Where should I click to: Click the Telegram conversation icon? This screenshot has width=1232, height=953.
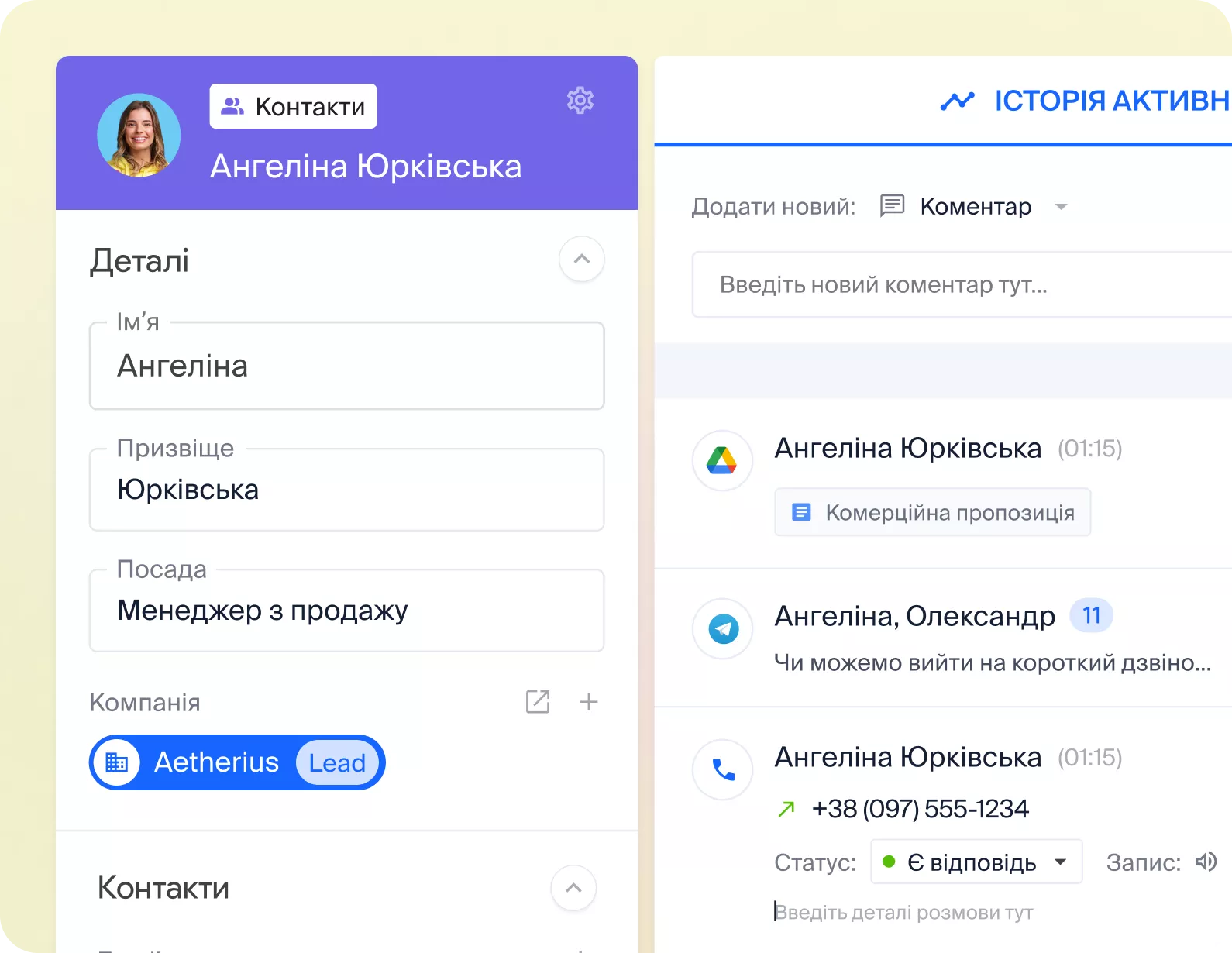click(722, 628)
